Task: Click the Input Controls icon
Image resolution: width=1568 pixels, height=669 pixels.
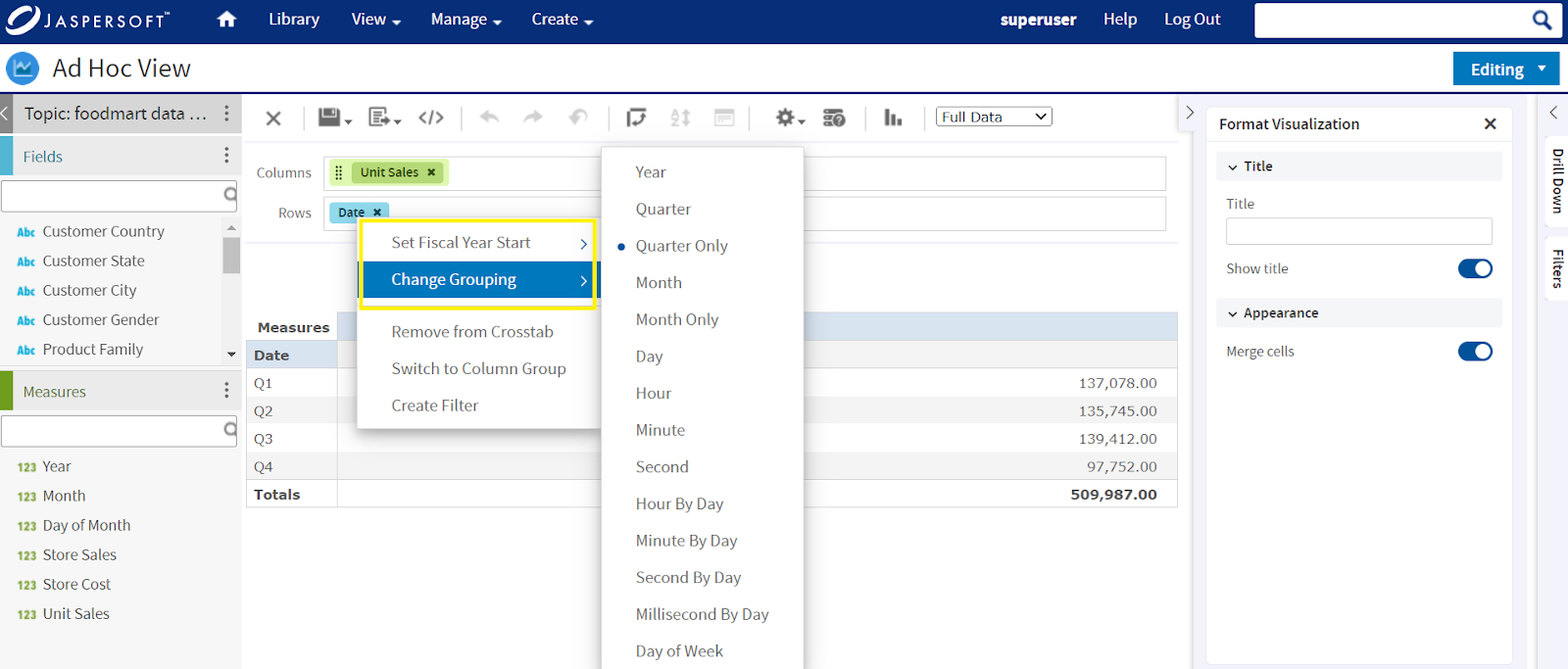Action: click(x=724, y=118)
